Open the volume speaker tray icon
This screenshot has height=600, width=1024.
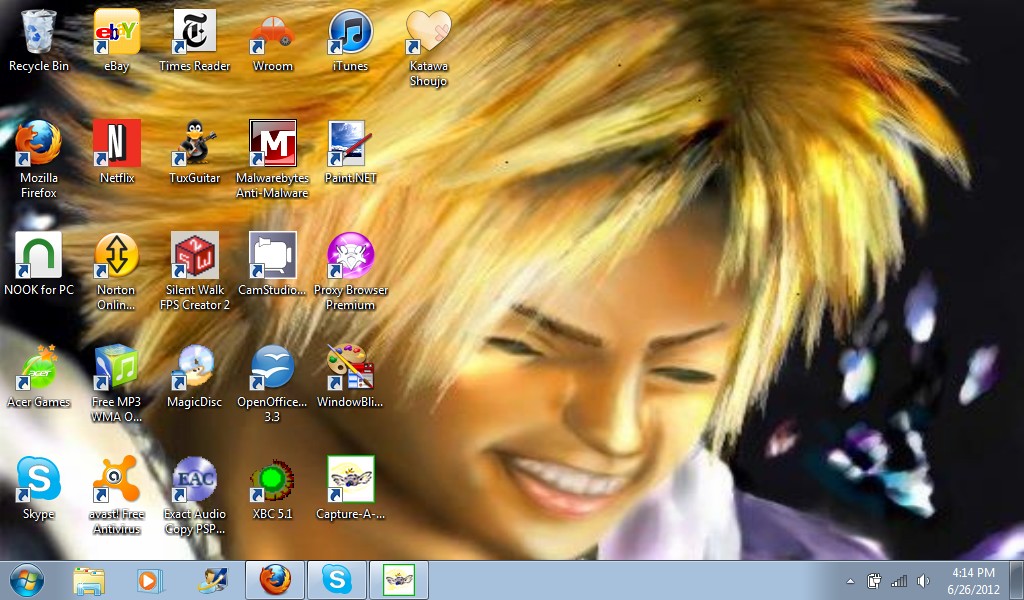[923, 581]
